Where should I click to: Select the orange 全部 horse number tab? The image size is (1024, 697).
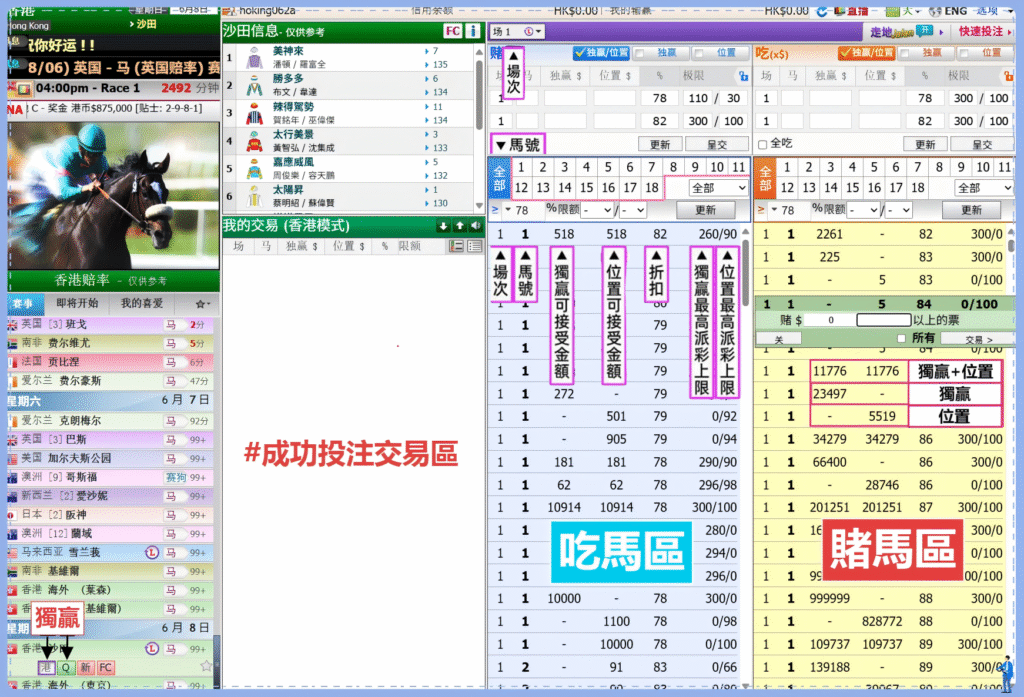click(x=765, y=178)
